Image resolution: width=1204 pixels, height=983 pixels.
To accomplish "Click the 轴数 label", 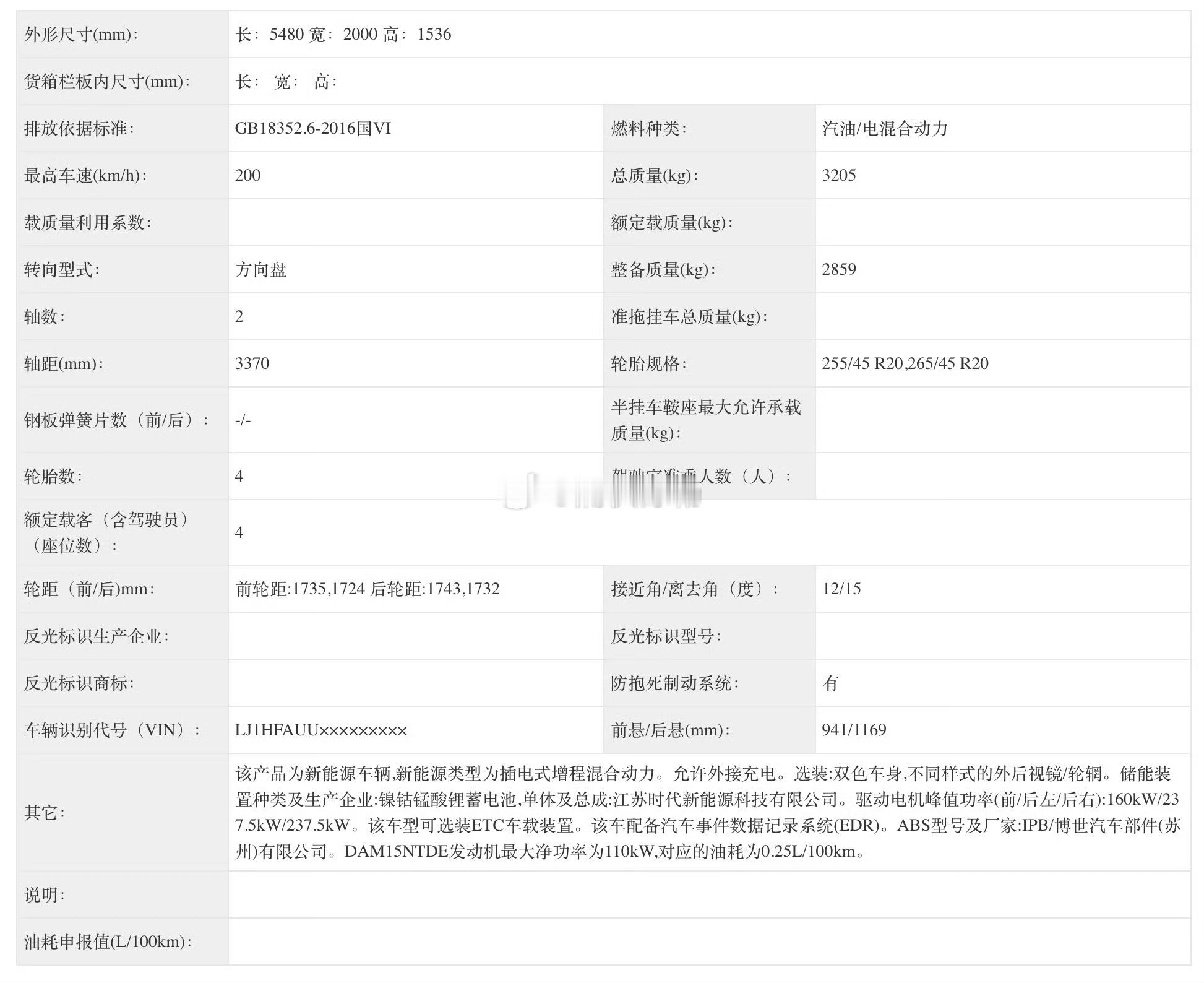I will [45, 316].
